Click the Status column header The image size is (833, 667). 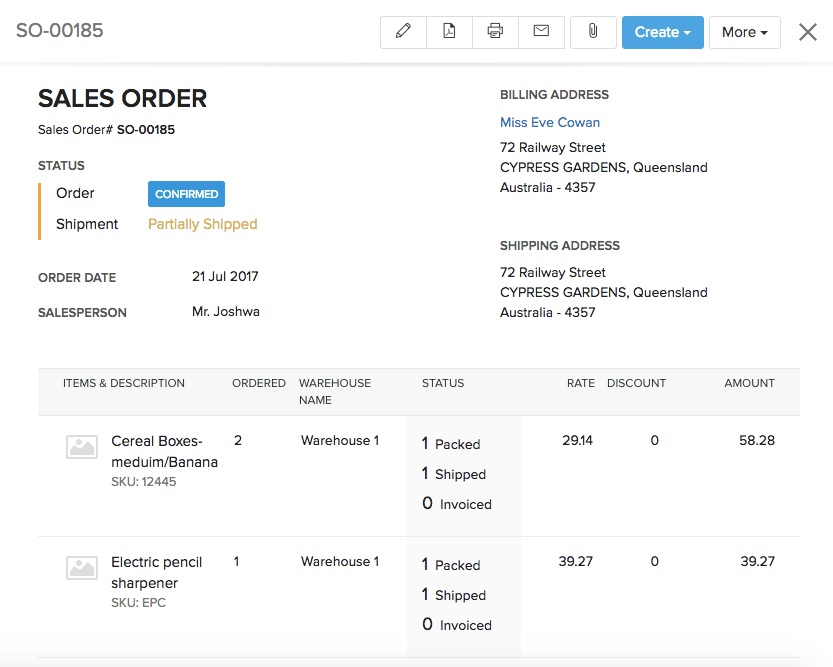[x=443, y=383]
